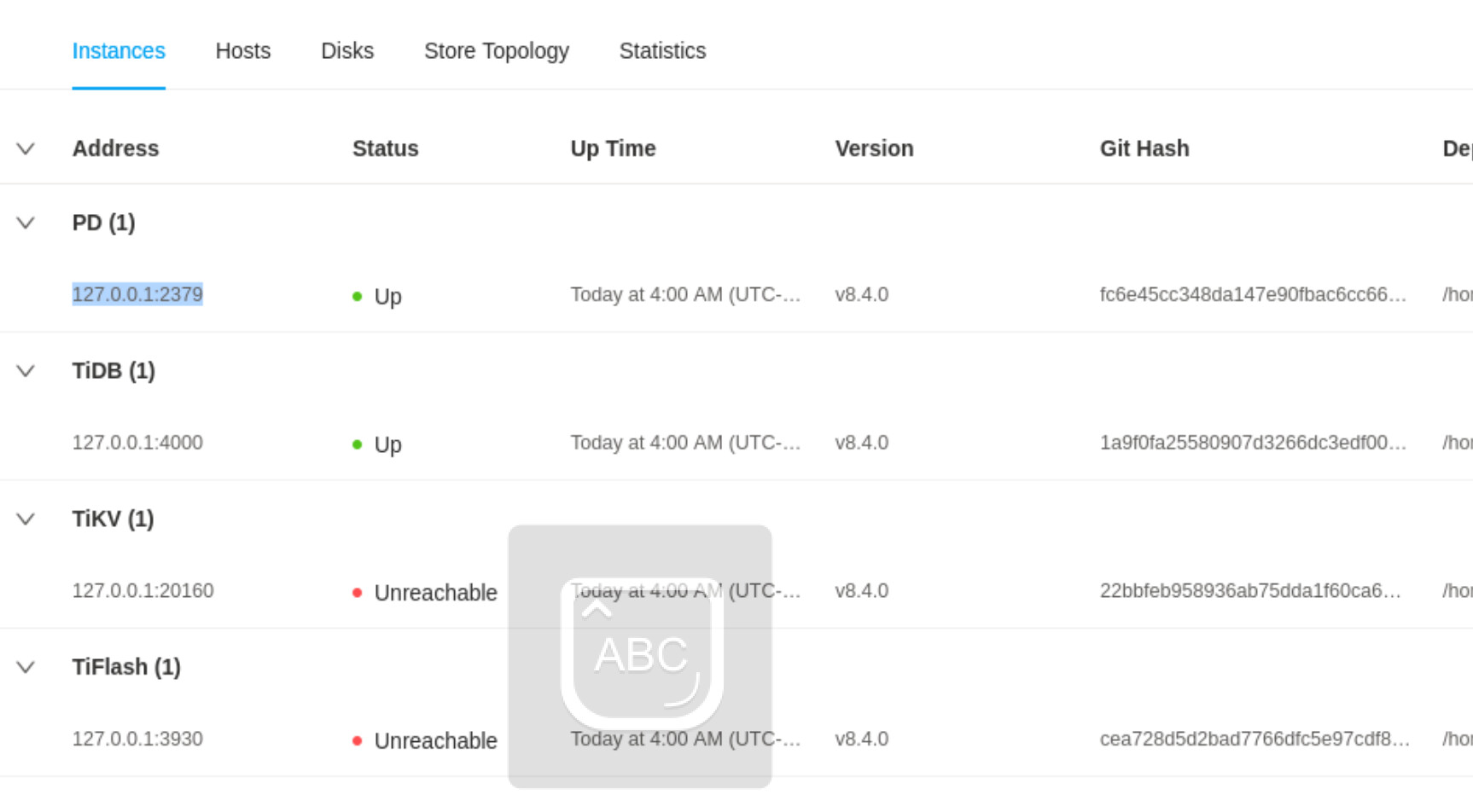Click the PD address 127.0.0.1:2379

pos(137,295)
